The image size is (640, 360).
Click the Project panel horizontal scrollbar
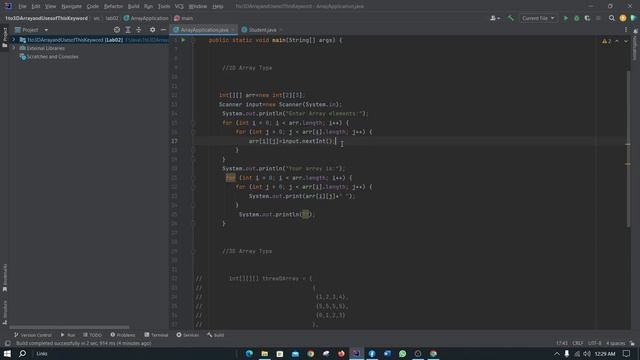click(69, 327)
